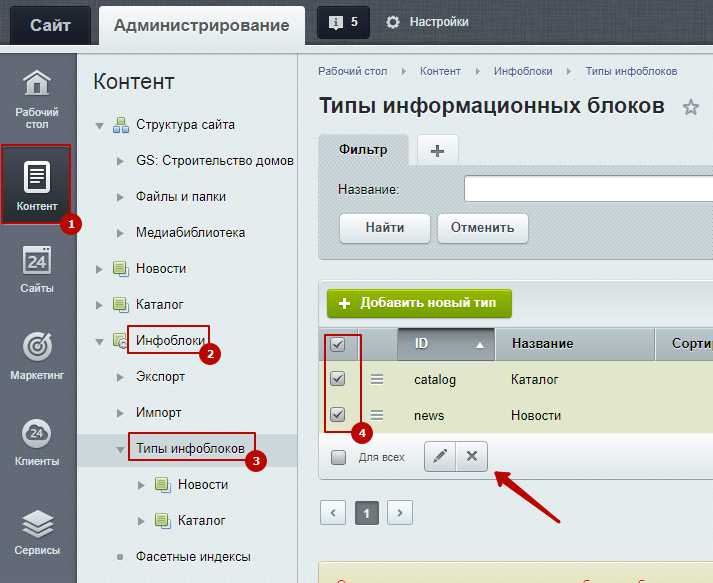
Task: Open the Клиенты sidebar section
Action: click(x=37, y=442)
